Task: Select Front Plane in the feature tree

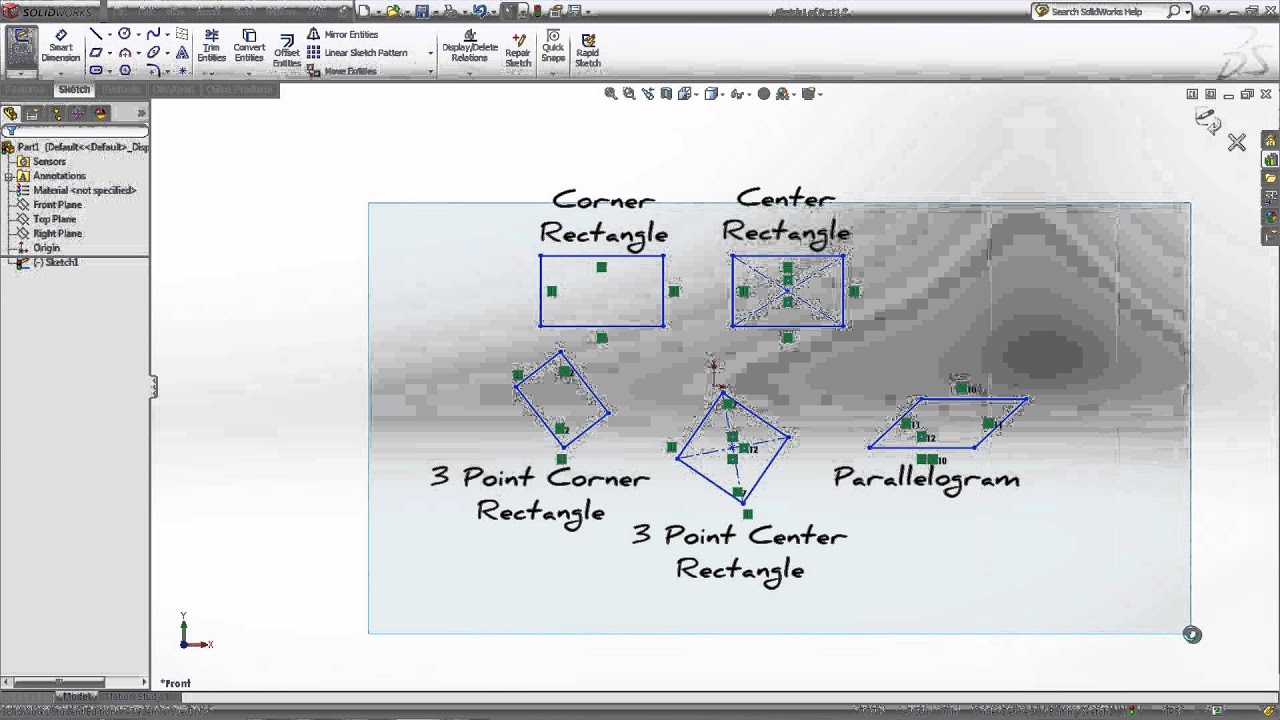Action: pyautogui.click(x=57, y=205)
